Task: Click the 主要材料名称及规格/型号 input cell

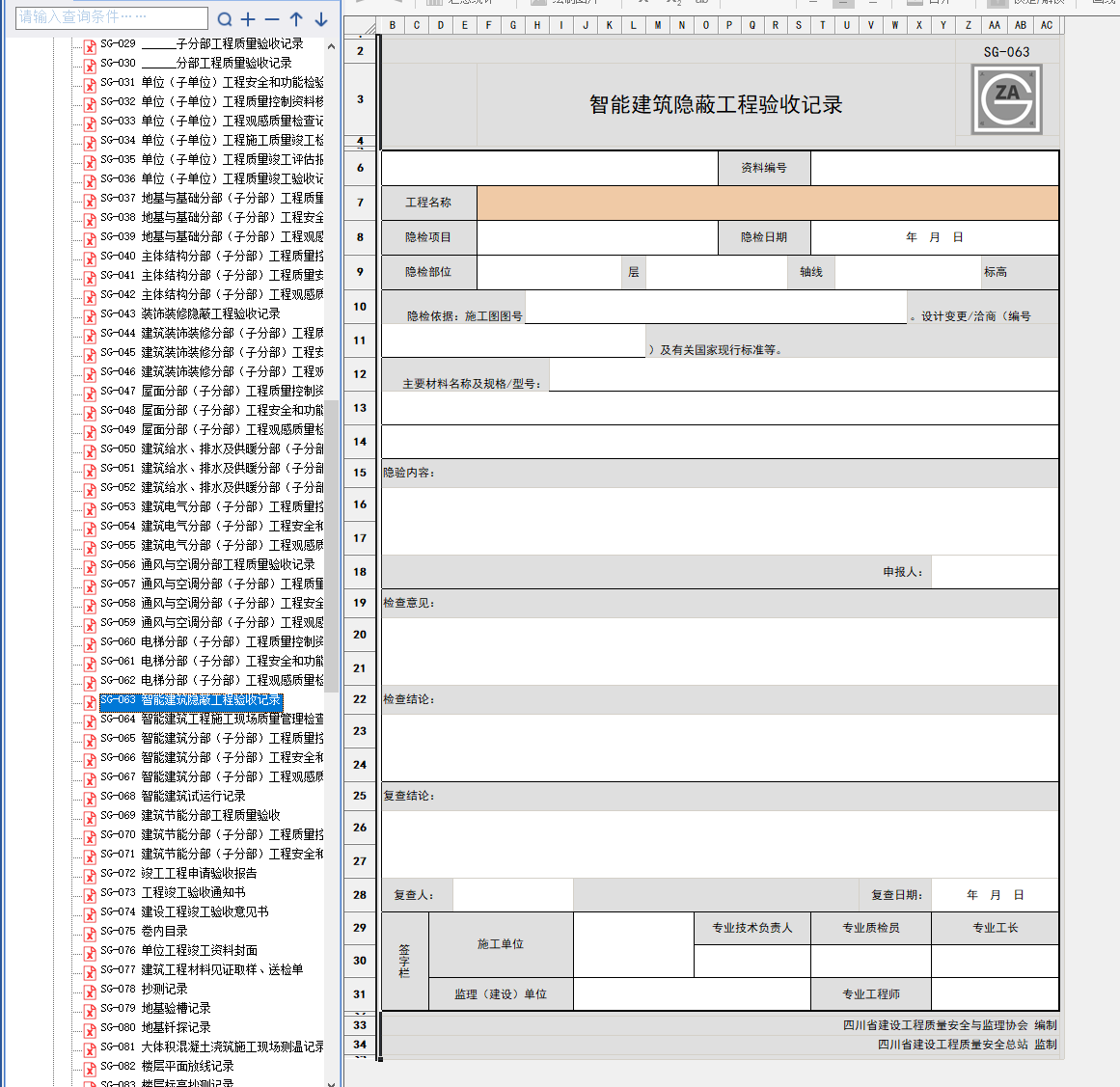Action: point(804,374)
